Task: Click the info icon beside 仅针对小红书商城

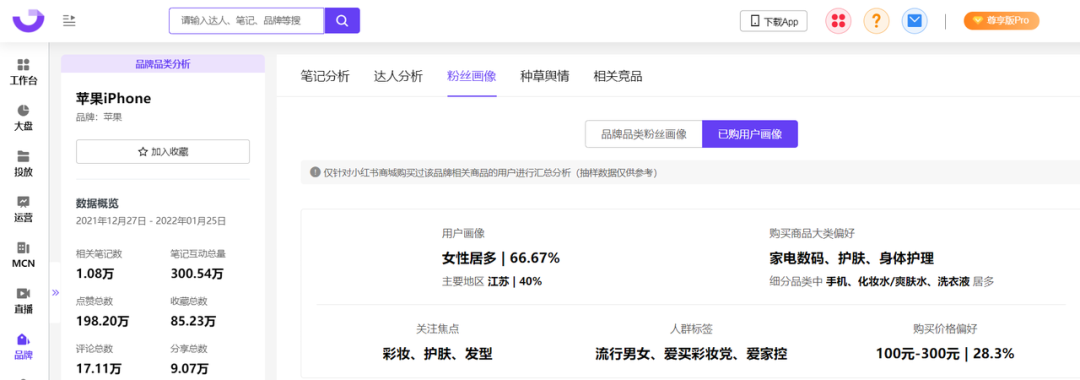Action: [315, 173]
